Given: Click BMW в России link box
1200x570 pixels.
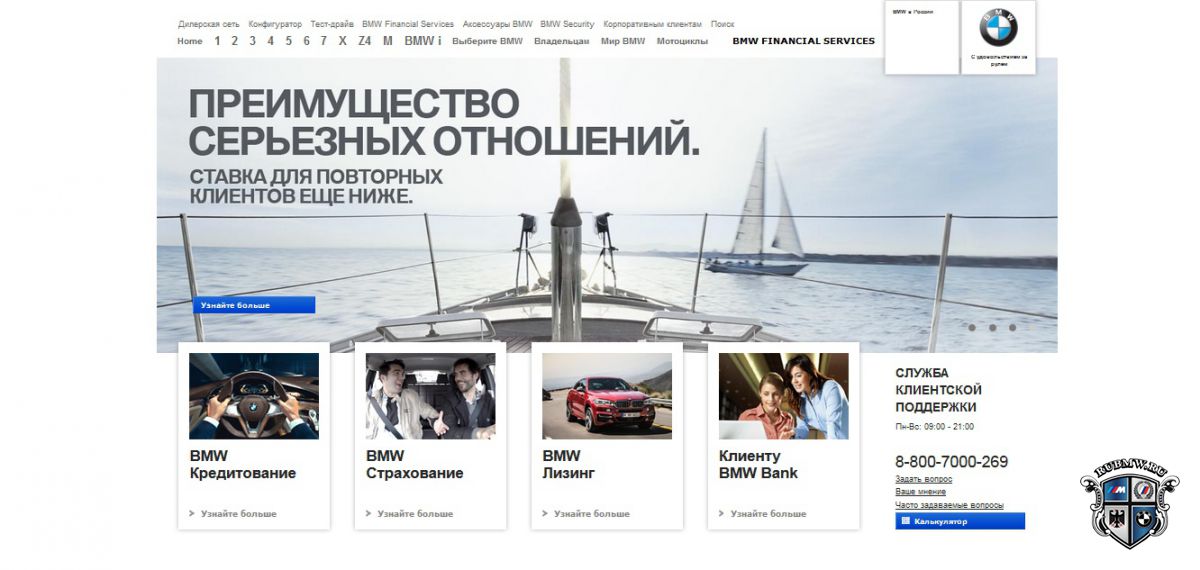Looking at the screenshot, I should 921,37.
